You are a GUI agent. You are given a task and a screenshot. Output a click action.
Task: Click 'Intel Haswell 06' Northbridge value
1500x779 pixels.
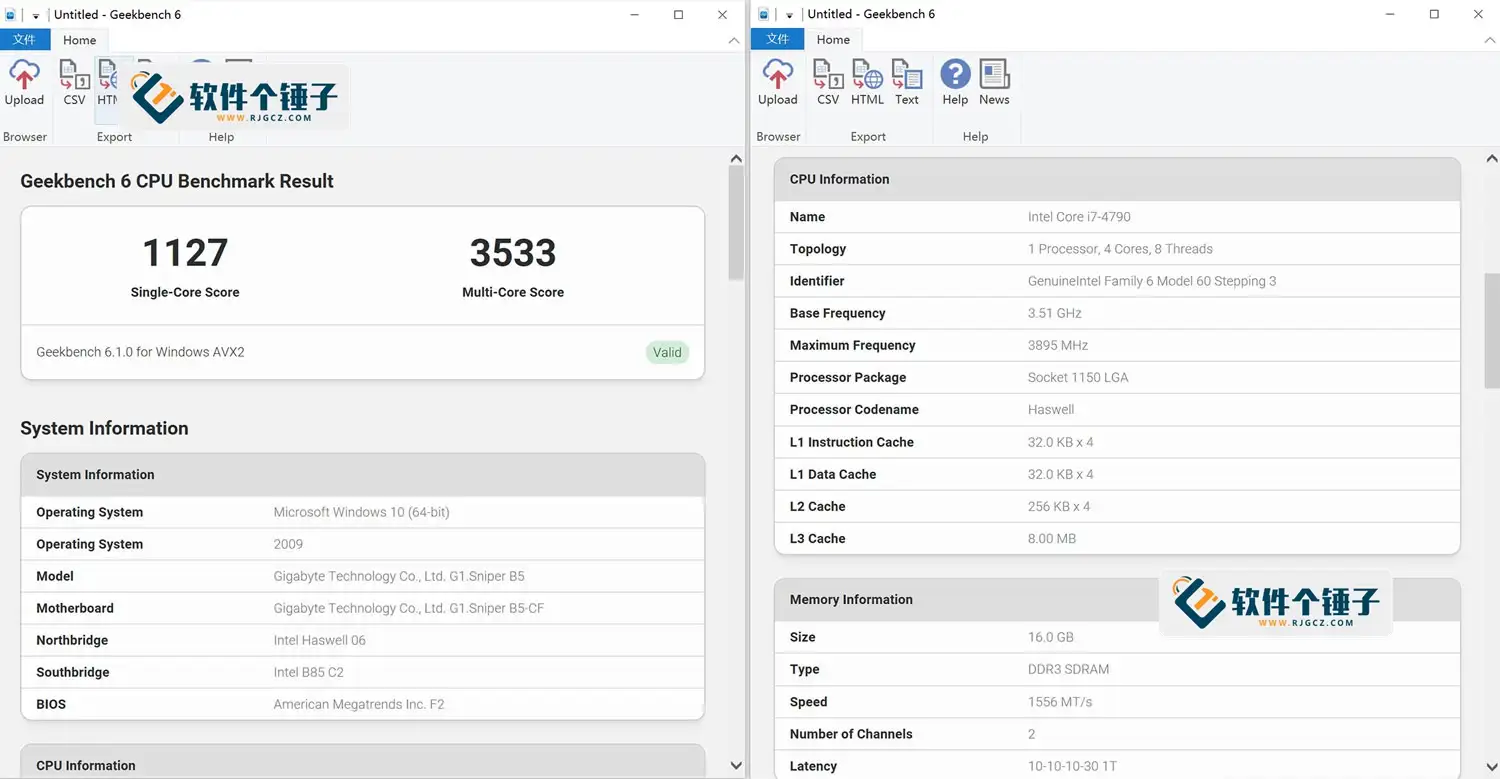(320, 640)
